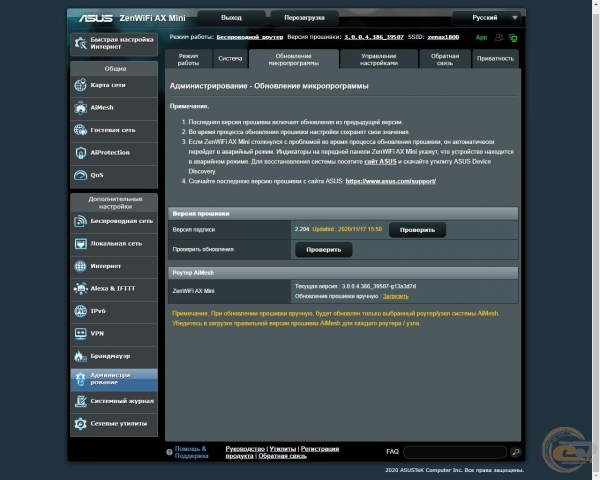This screenshot has width=600, height=480.
Task: Click the Беспроводная сеть wireless icon
Action: [x=80, y=221]
